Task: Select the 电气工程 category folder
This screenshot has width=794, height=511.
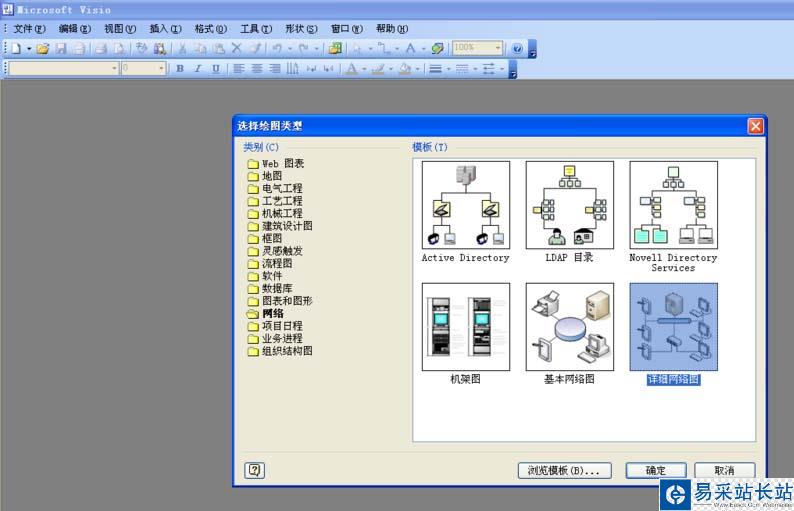Action: pos(275,188)
